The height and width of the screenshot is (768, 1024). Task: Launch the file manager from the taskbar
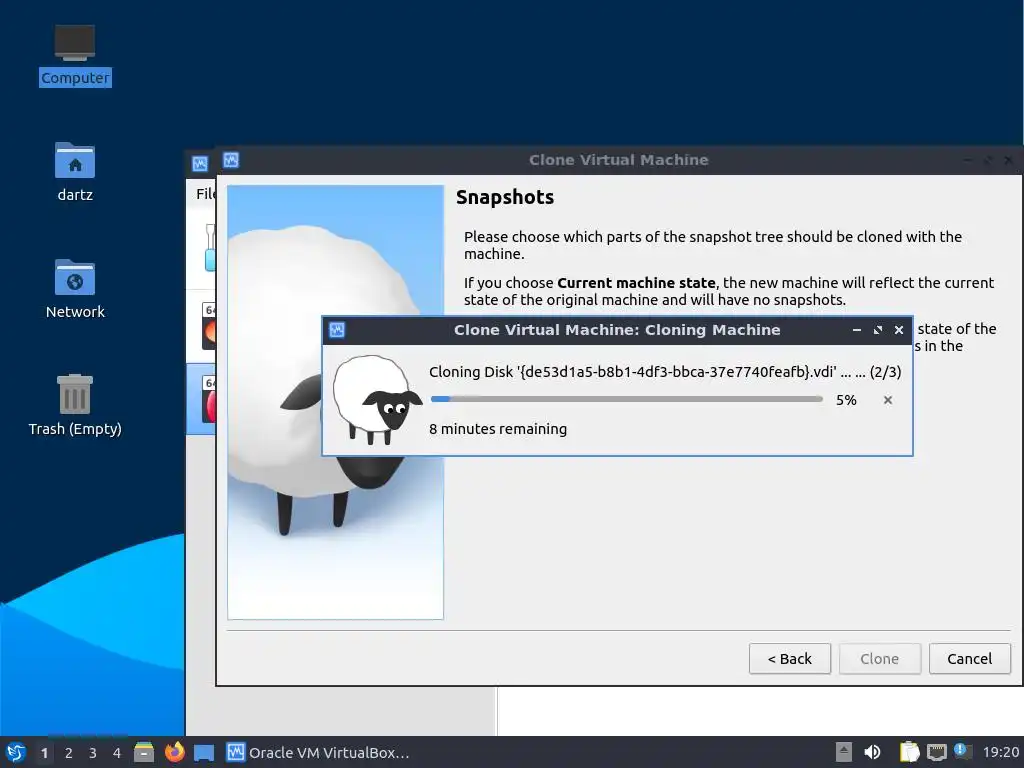[x=144, y=752]
